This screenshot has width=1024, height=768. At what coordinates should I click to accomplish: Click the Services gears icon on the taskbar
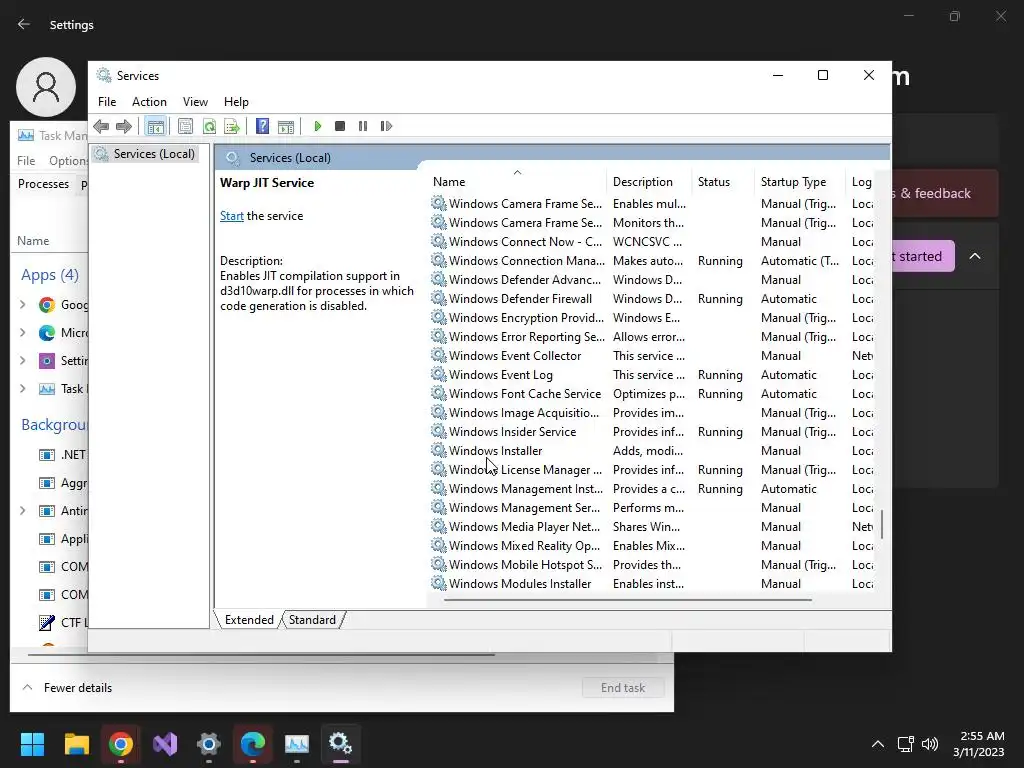coord(340,744)
